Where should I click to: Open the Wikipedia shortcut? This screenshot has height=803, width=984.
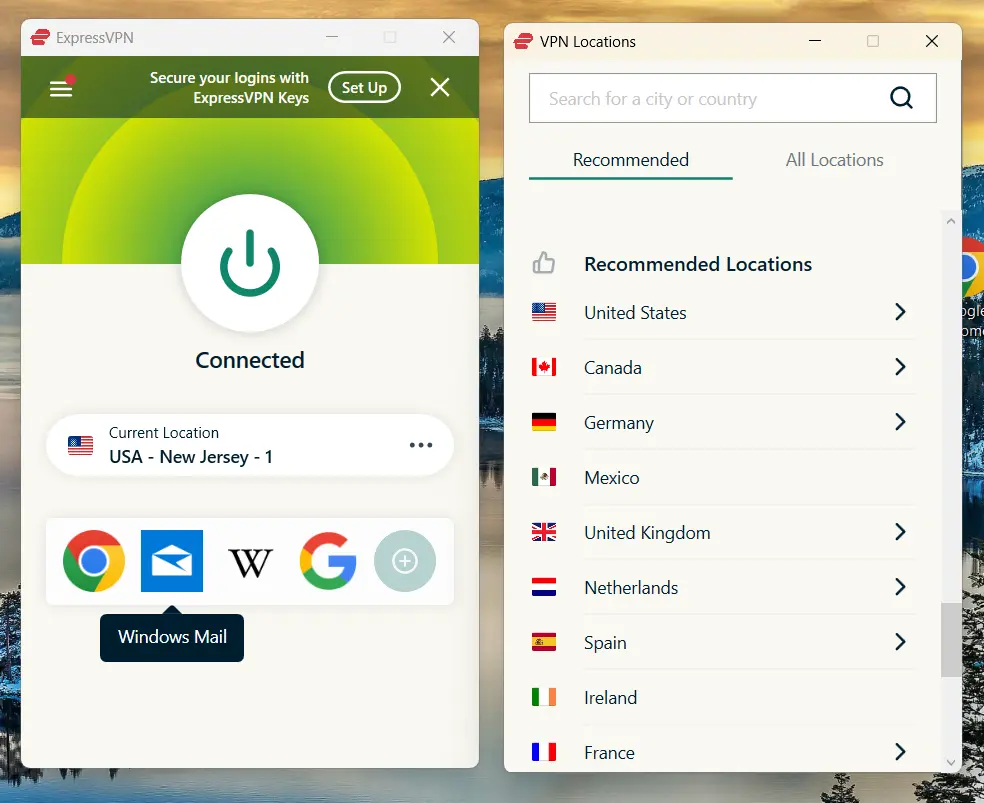coord(250,562)
